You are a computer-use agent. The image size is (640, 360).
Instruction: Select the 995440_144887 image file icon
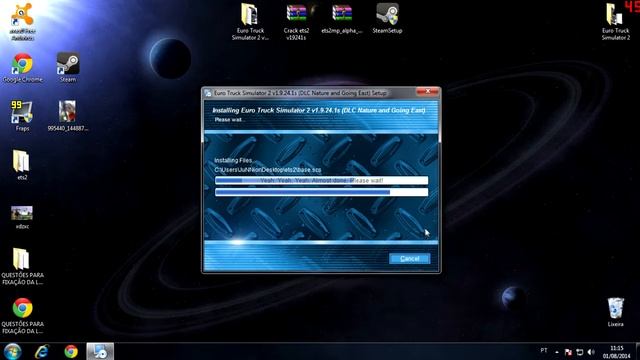coord(67,116)
